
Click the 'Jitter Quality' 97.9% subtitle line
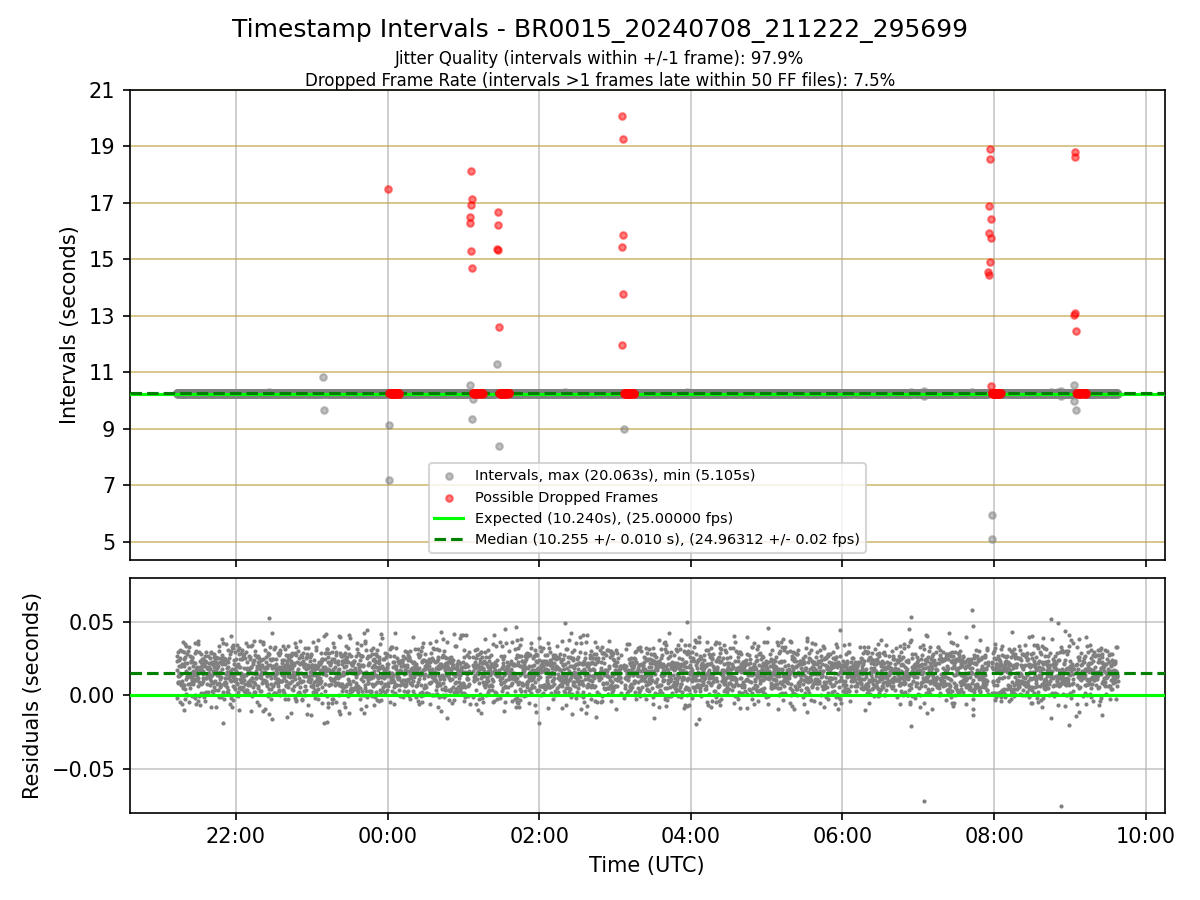tap(599, 58)
